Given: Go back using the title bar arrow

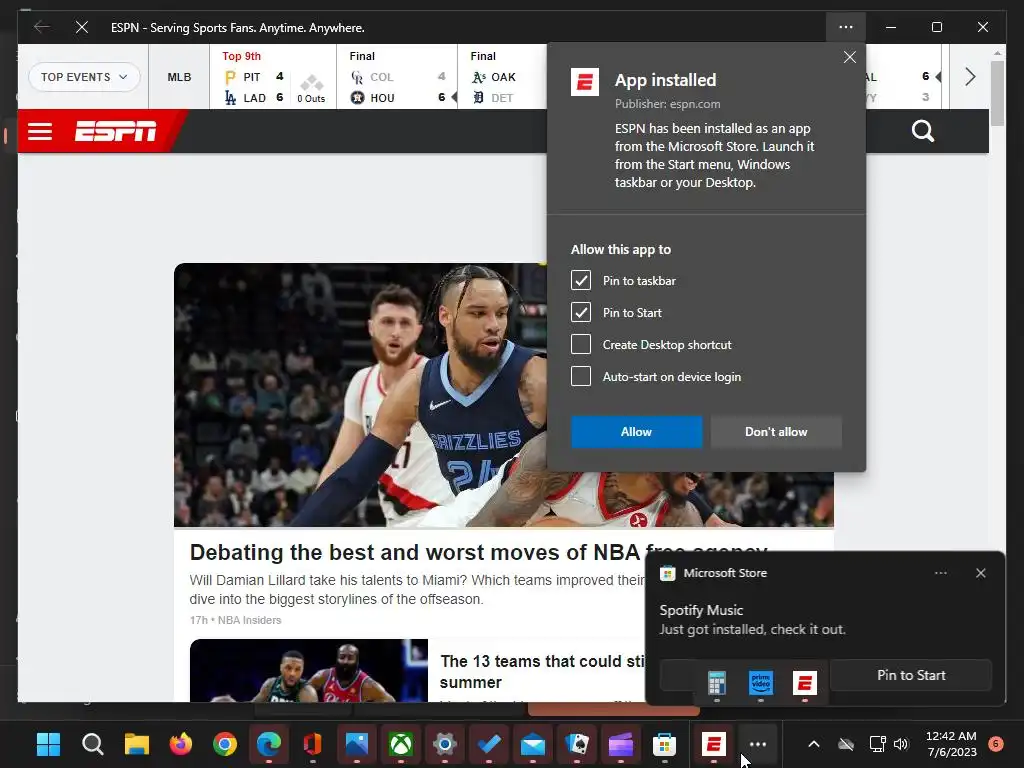Looking at the screenshot, I should click(42, 27).
